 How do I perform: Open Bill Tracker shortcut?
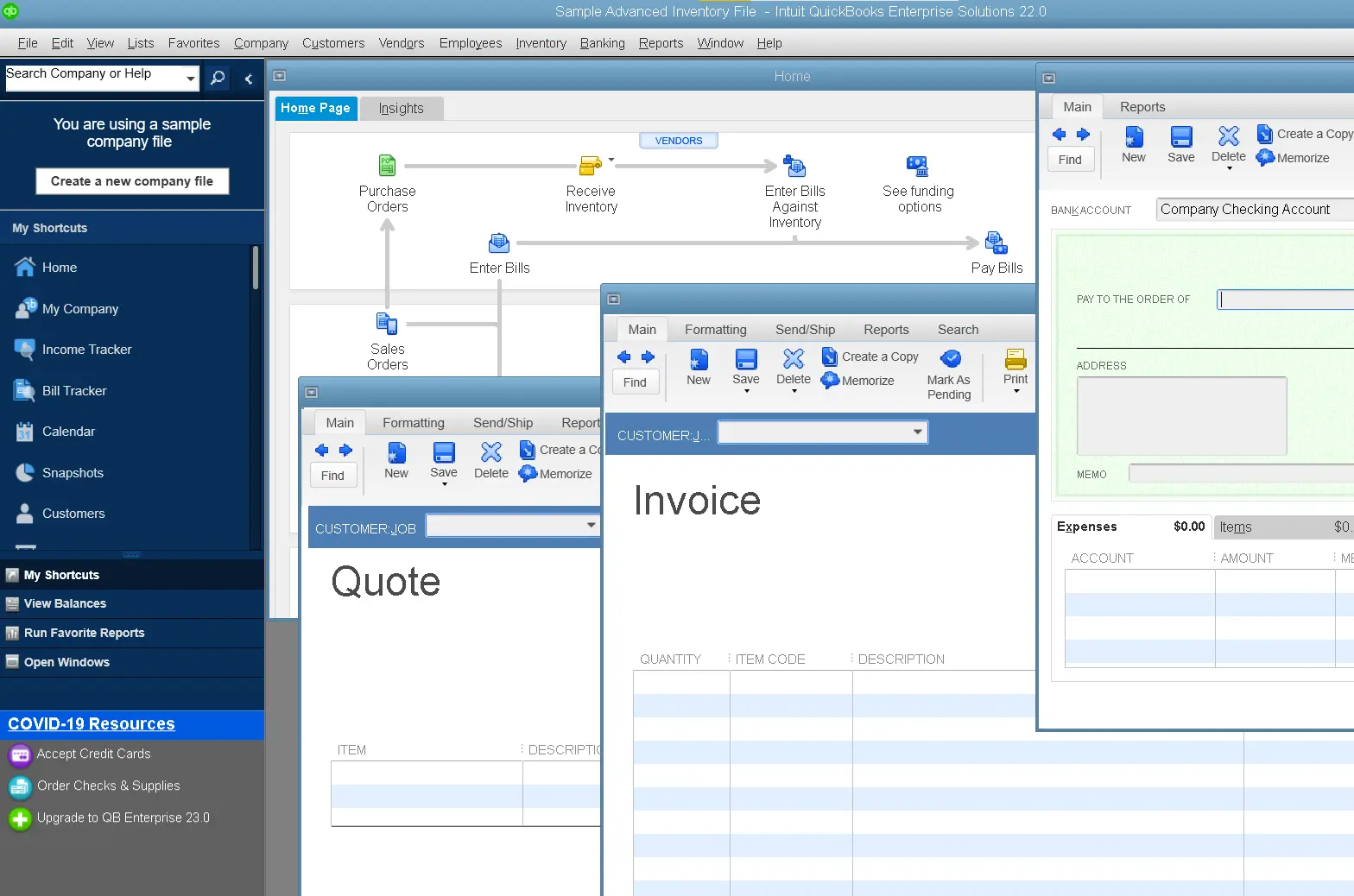pos(74,391)
